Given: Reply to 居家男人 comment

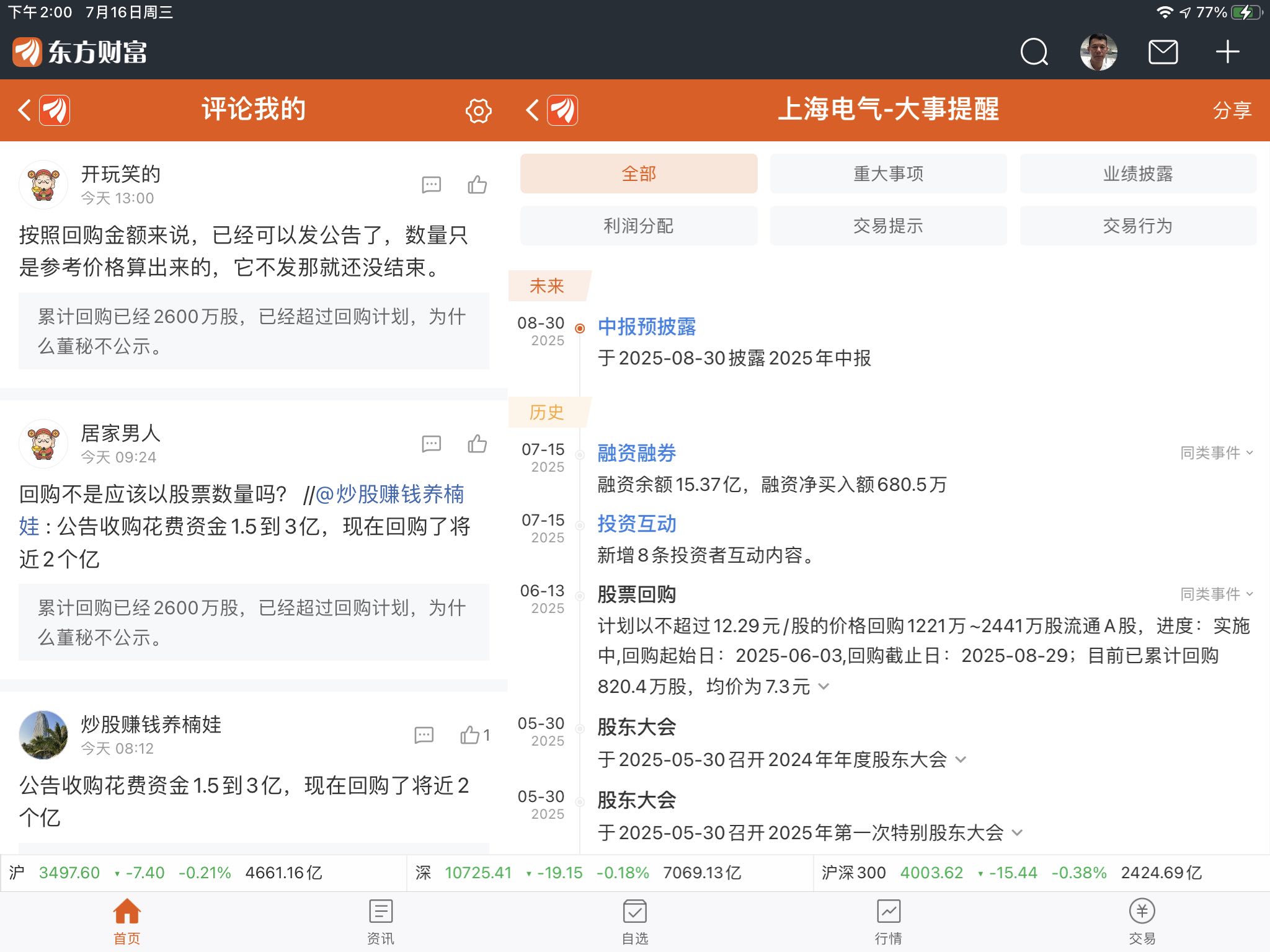Looking at the screenshot, I should (x=431, y=444).
